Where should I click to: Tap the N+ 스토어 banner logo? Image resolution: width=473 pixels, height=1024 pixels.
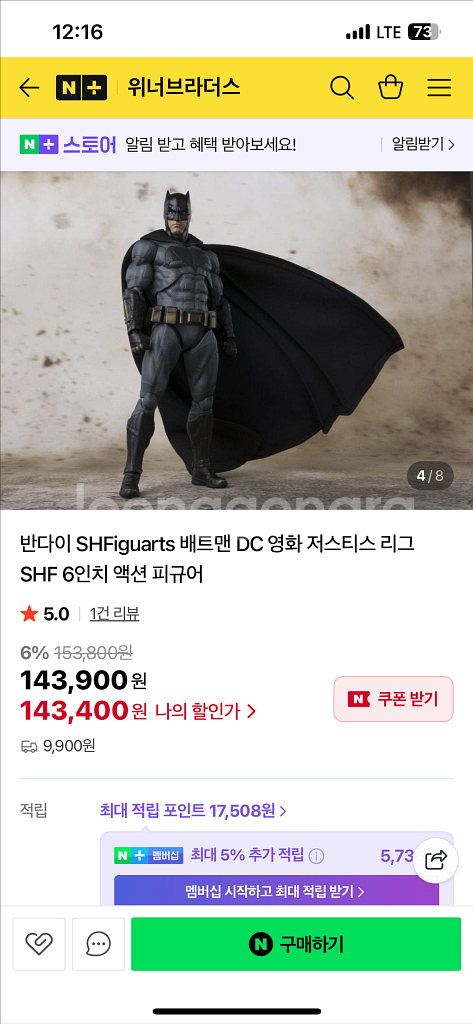coord(67,144)
